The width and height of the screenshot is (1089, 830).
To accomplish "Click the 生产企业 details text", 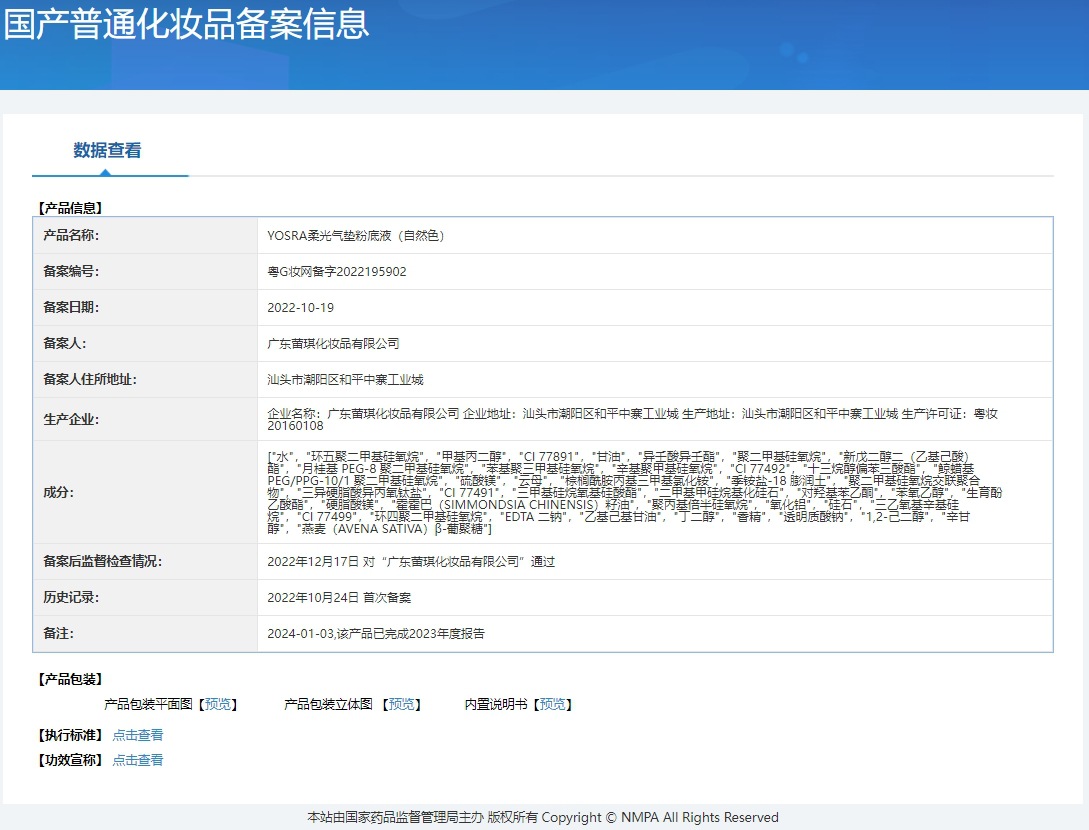I will pyautogui.click(x=632, y=419).
